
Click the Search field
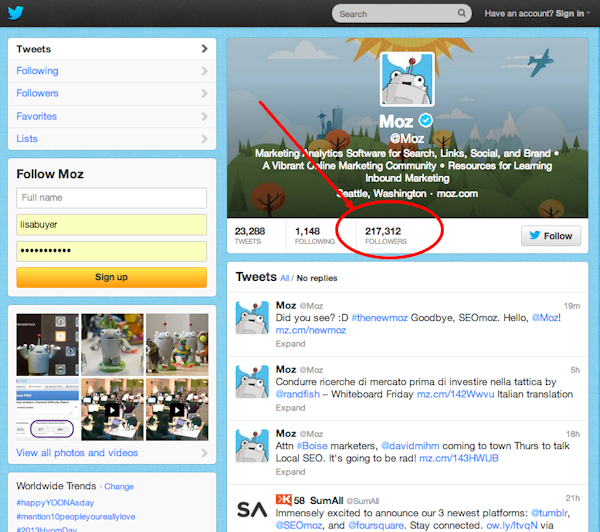[401, 13]
